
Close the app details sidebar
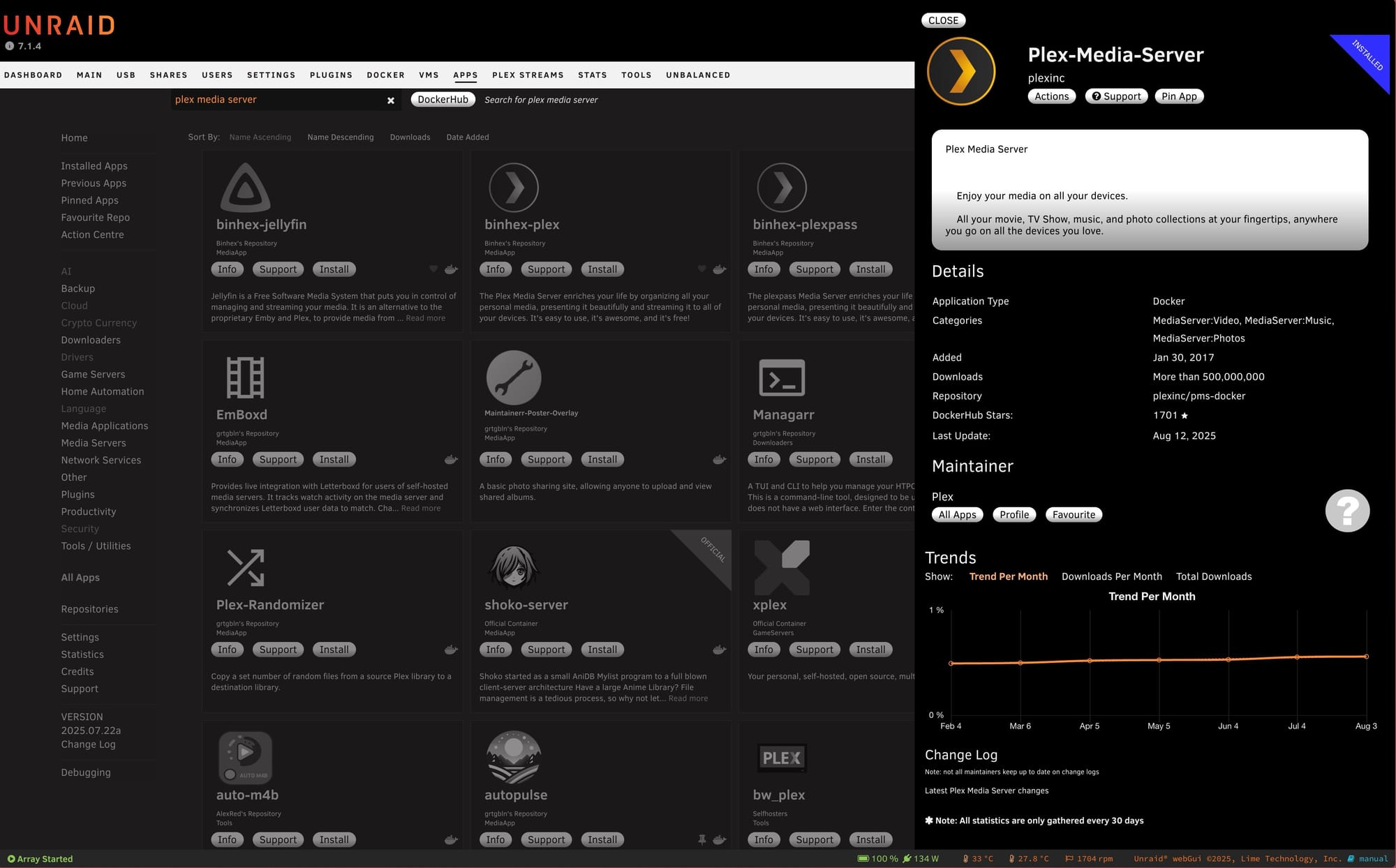[943, 21]
